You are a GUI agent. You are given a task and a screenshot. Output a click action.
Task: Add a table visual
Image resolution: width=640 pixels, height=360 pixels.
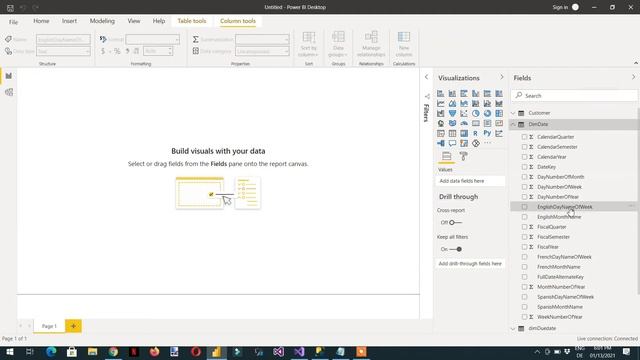tap(452, 133)
